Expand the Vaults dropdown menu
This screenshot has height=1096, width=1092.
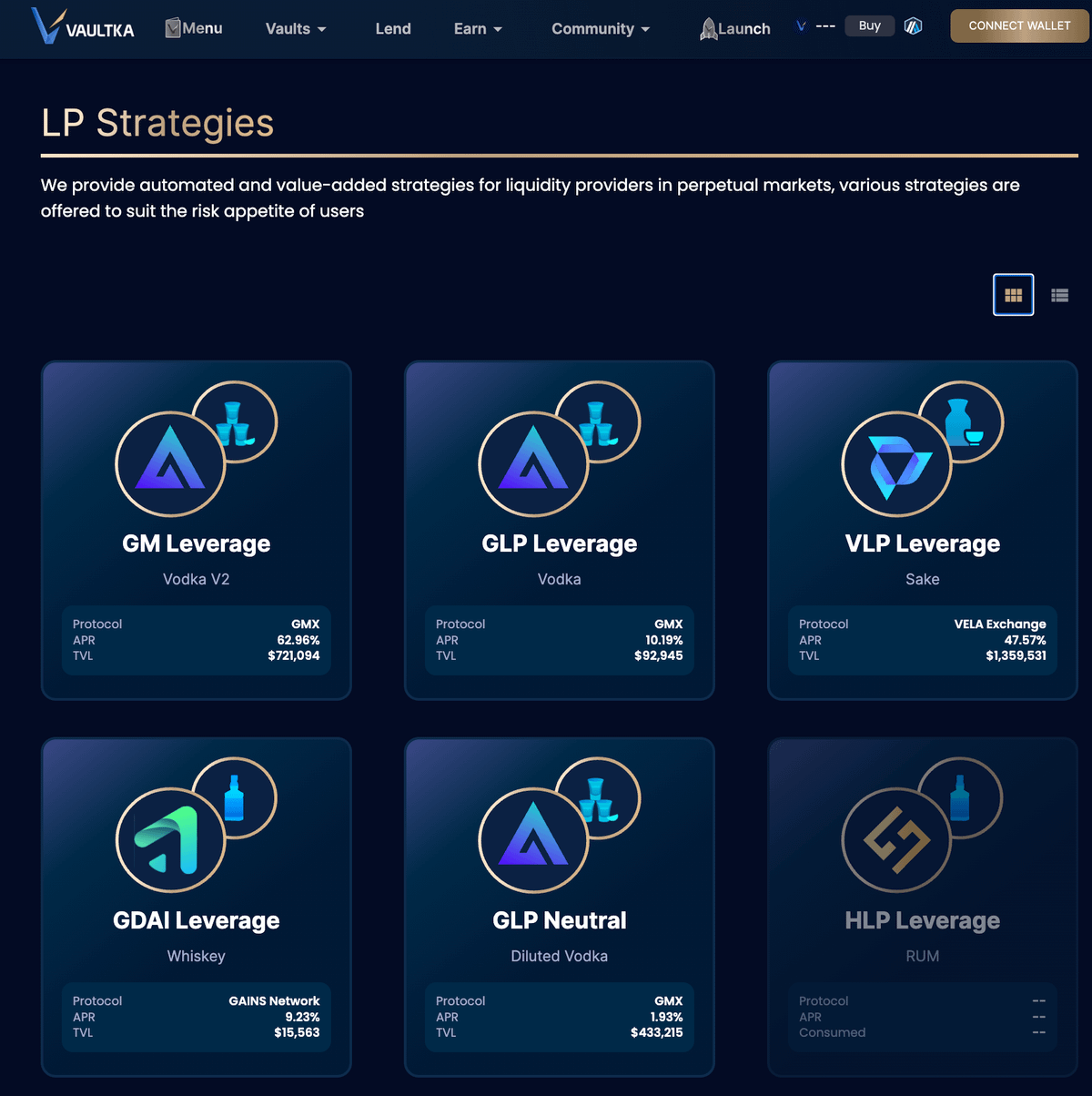coord(296,29)
